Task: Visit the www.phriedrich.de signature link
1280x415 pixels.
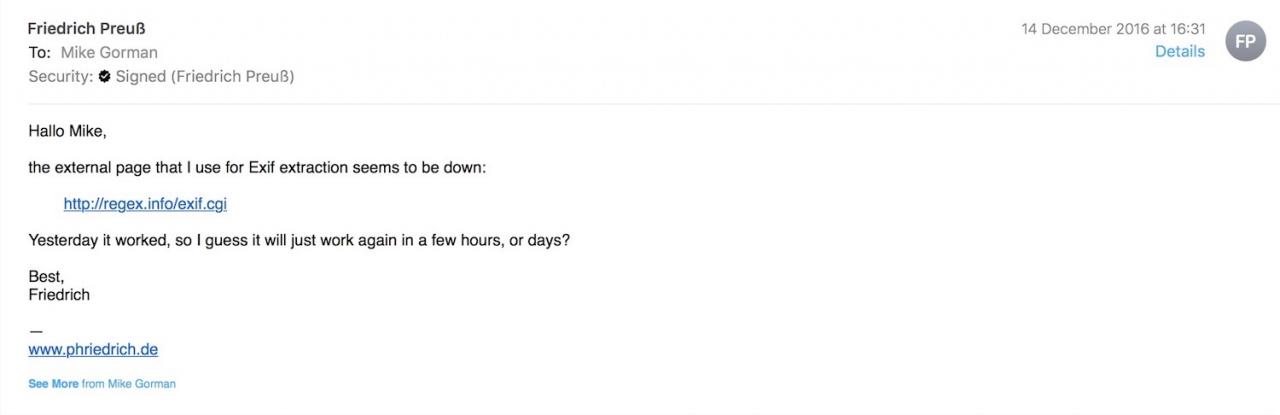Action: tap(93, 350)
